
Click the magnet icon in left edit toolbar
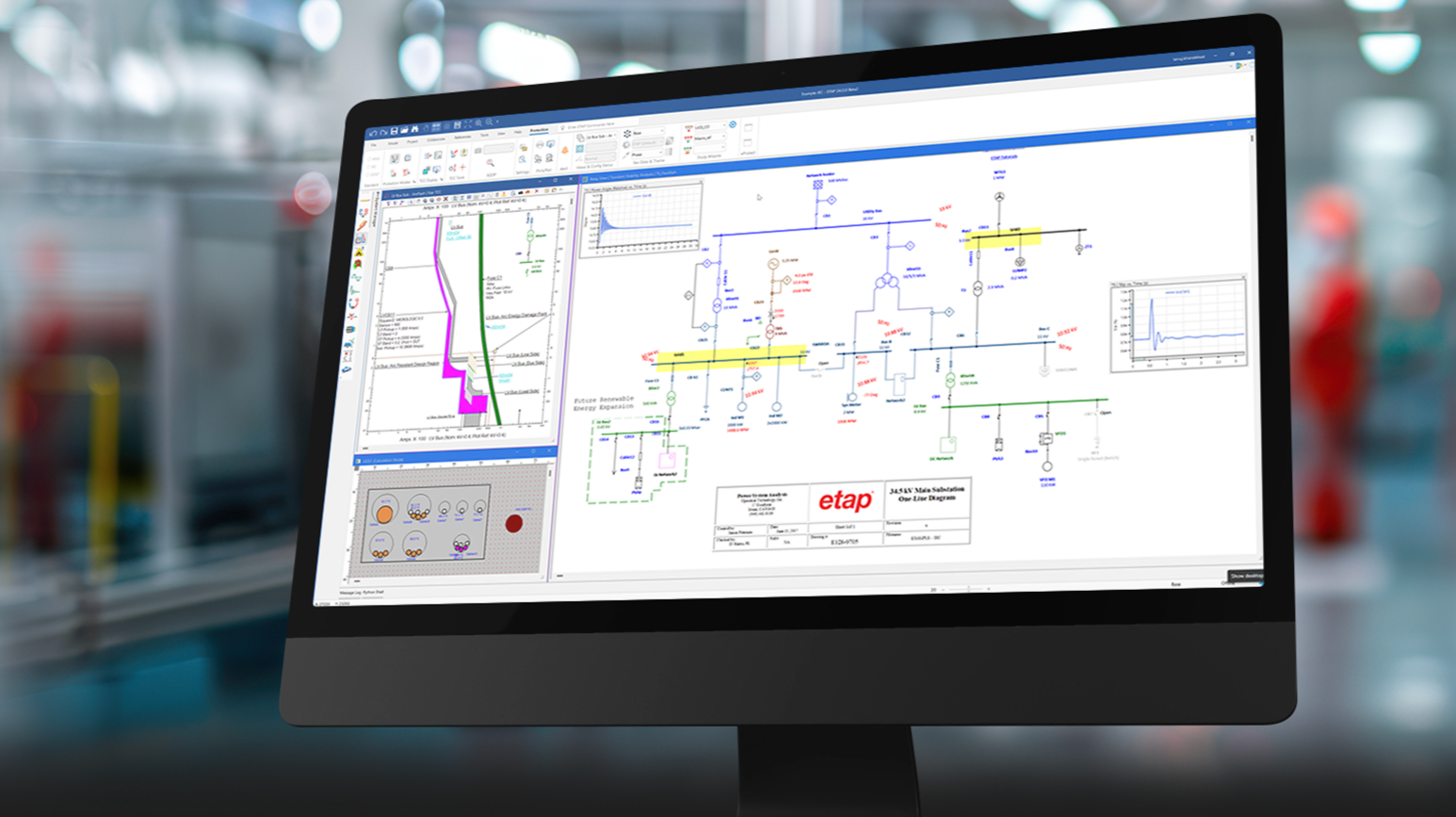[x=353, y=304]
